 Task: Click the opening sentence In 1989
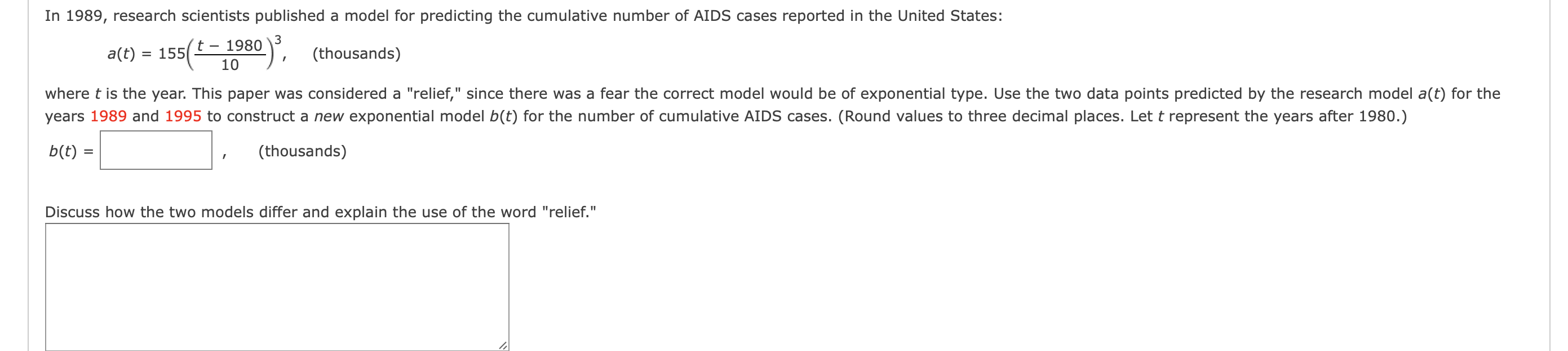(524, 16)
